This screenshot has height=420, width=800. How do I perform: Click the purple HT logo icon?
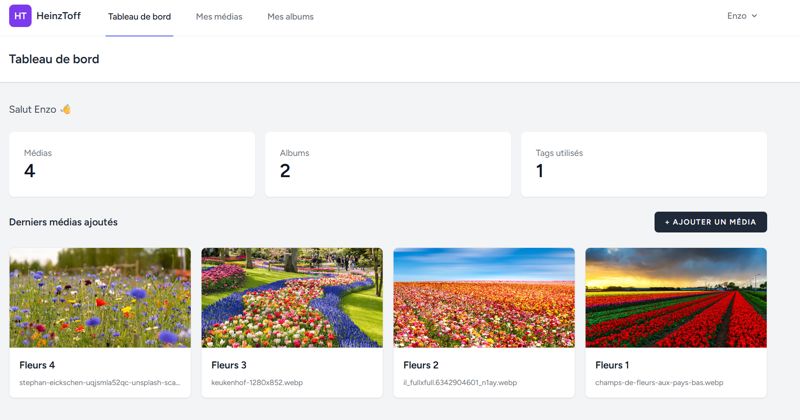20,16
